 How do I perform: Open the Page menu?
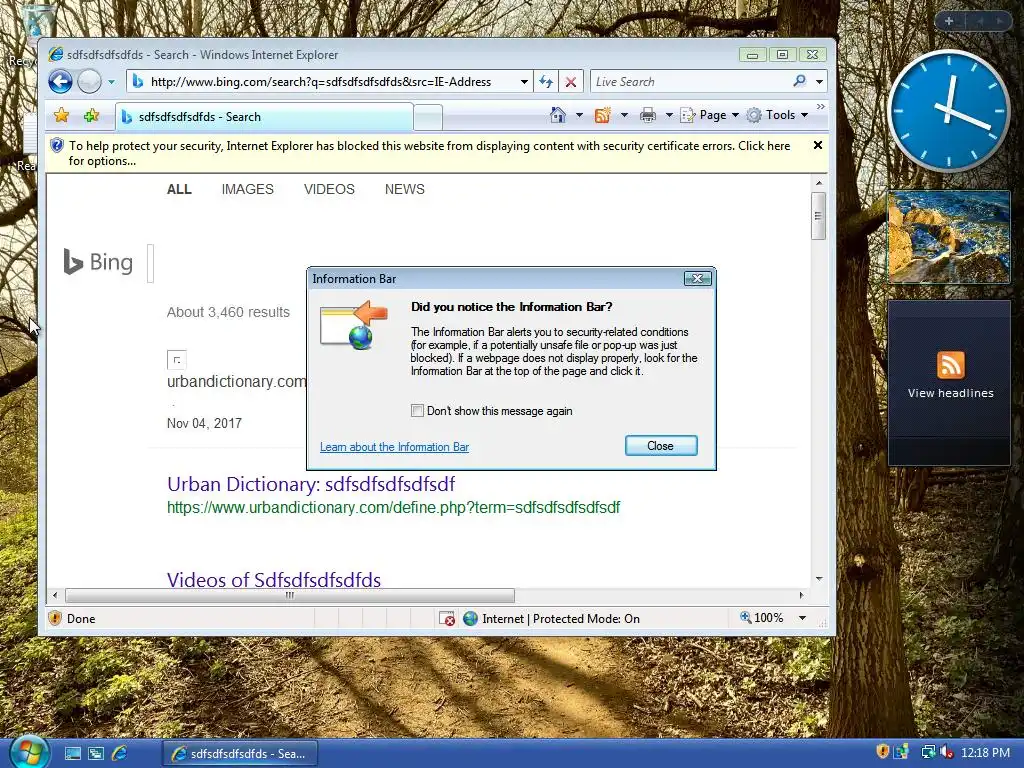[710, 115]
